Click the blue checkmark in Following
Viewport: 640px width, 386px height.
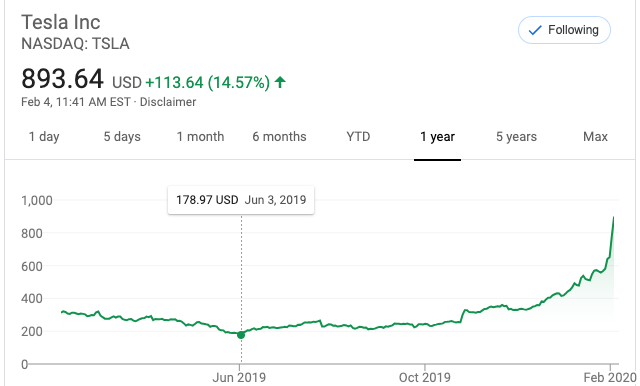coord(535,30)
